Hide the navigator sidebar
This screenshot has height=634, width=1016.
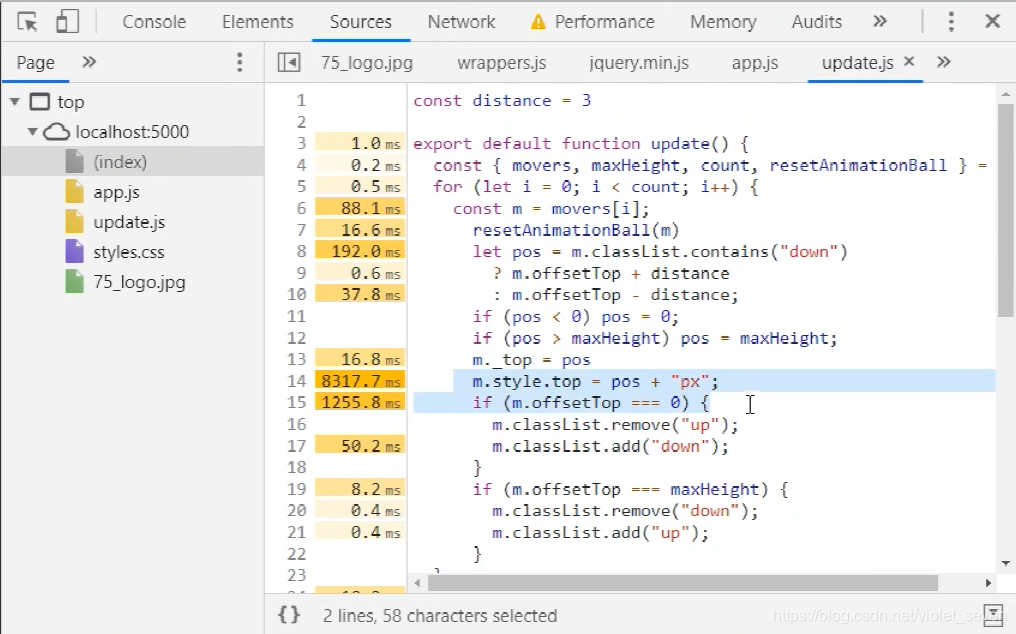(x=289, y=62)
